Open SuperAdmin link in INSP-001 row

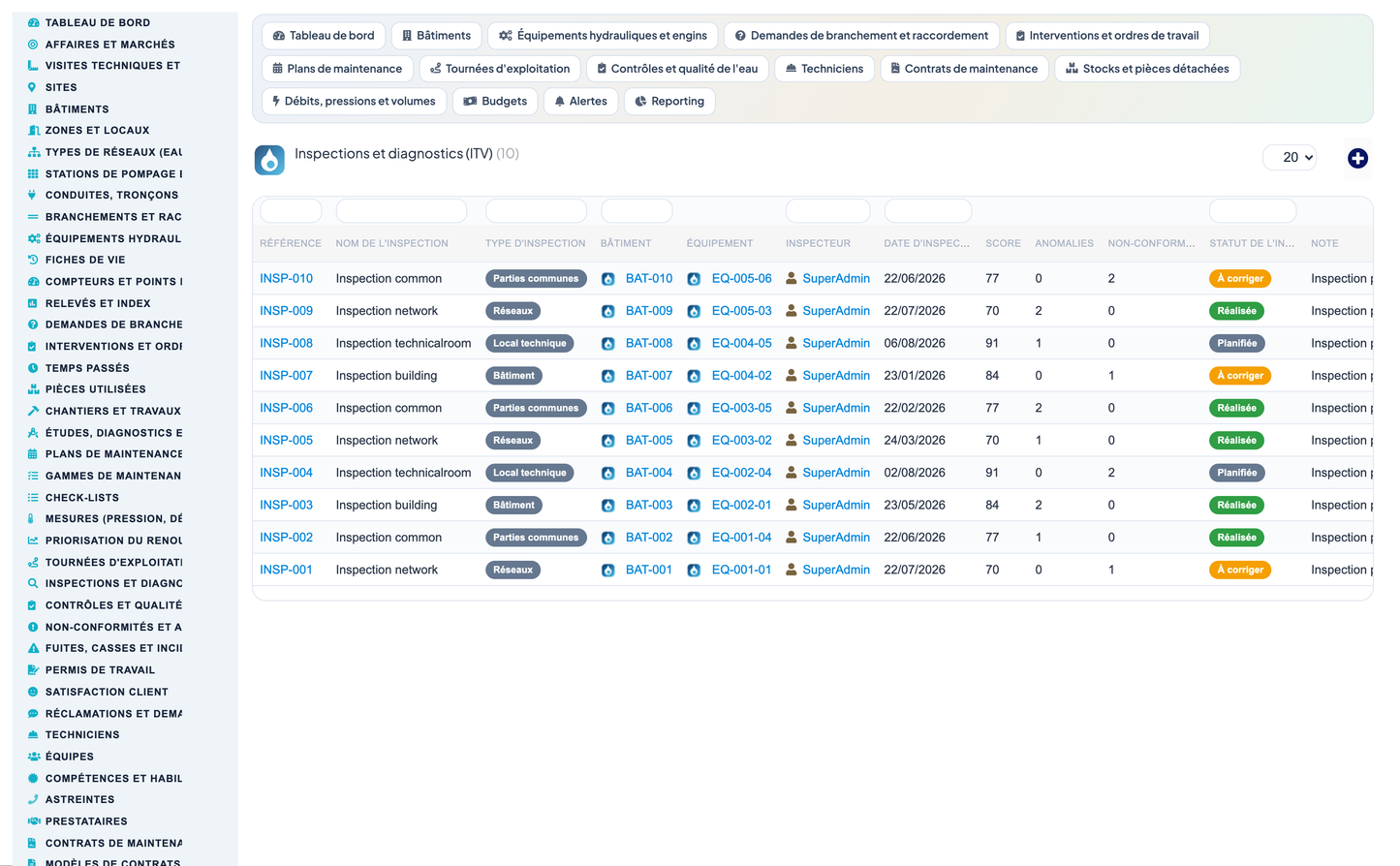coord(836,570)
